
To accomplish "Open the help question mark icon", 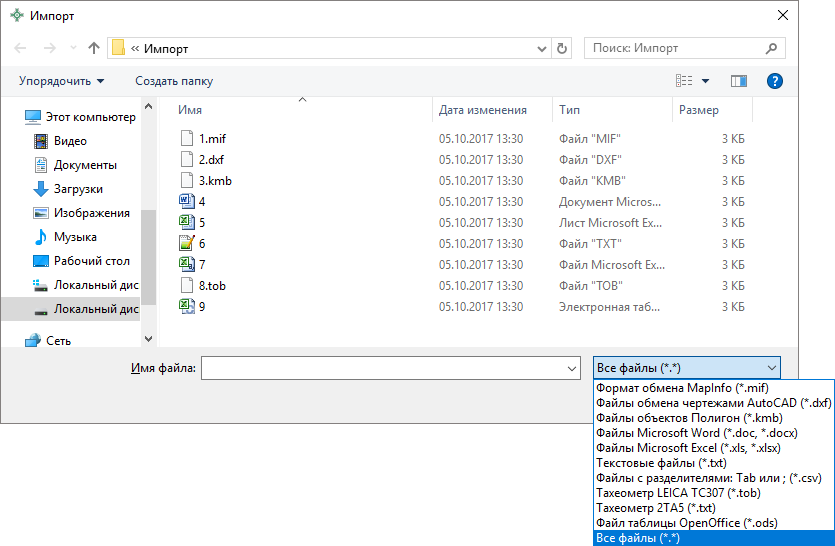I will pyautogui.click(x=774, y=81).
